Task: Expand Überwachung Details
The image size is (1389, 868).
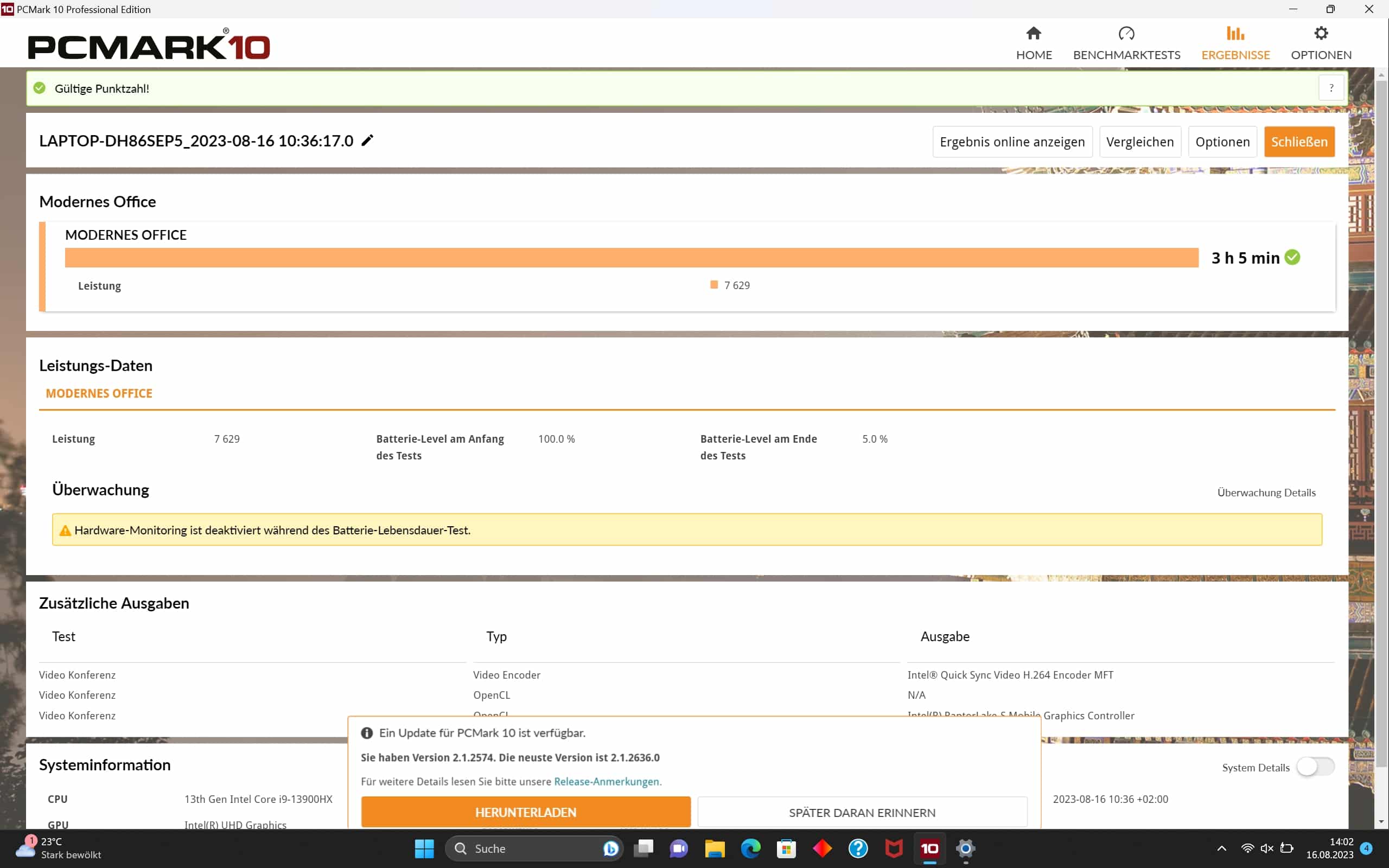Action: point(1266,493)
